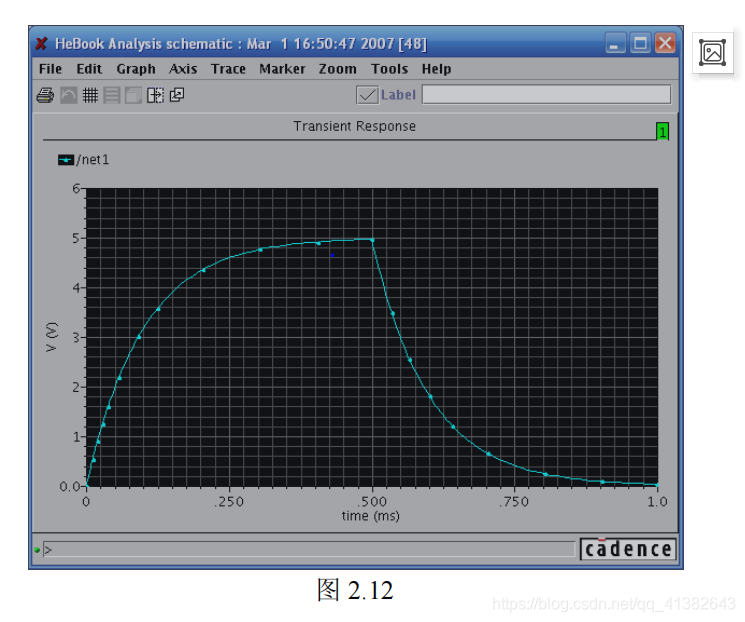Click the trace peak point at .500 ms
Image resolution: width=745 pixels, height=622 pixels.
pyautogui.click(x=372, y=240)
